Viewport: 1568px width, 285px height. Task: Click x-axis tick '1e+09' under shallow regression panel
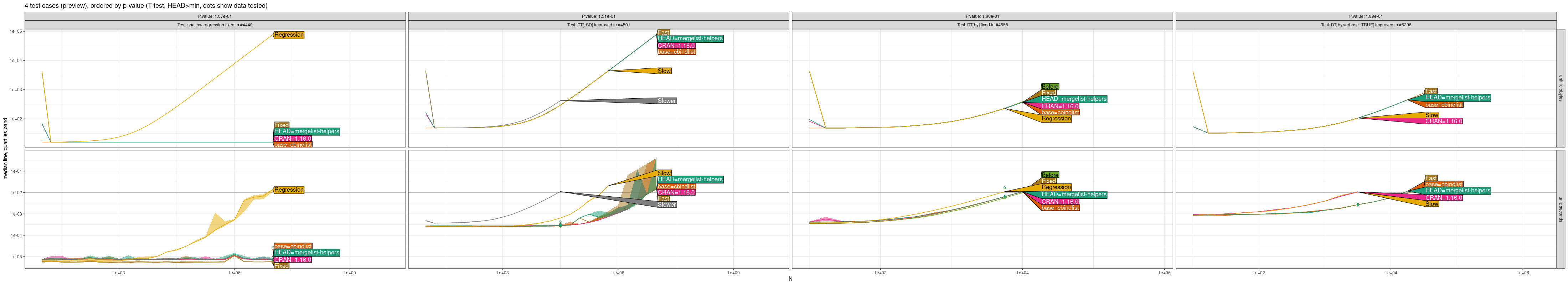click(x=349, y=273)
